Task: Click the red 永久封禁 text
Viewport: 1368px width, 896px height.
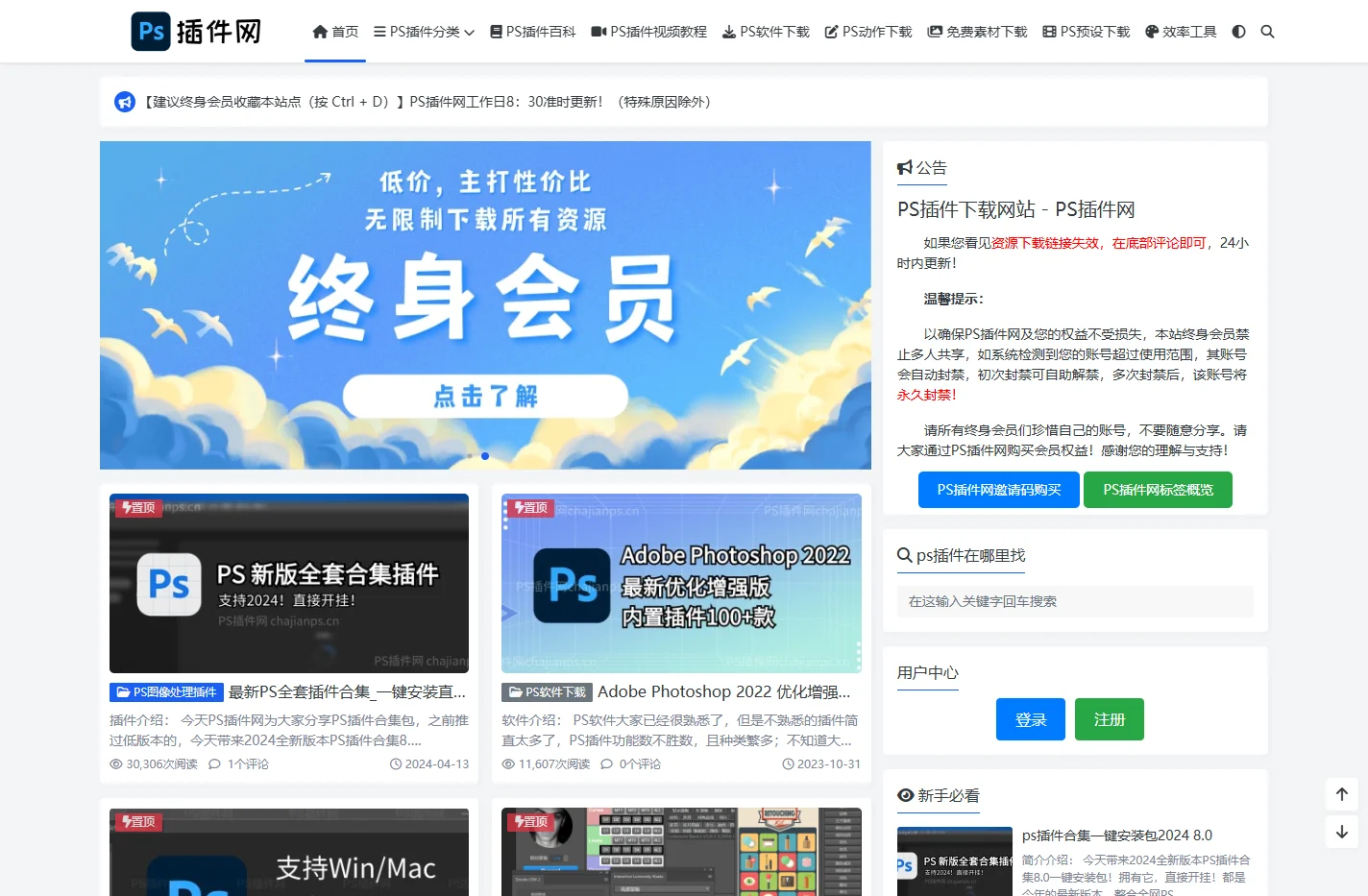Action: coord(926,395)
